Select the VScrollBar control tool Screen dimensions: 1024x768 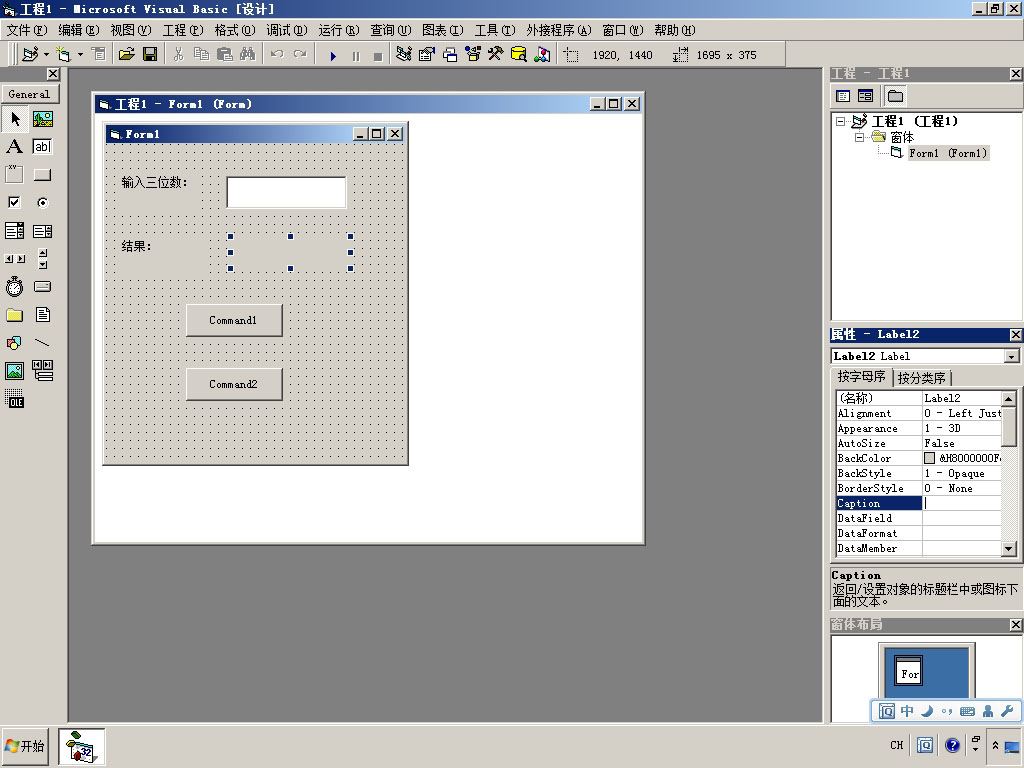point(42,259)
